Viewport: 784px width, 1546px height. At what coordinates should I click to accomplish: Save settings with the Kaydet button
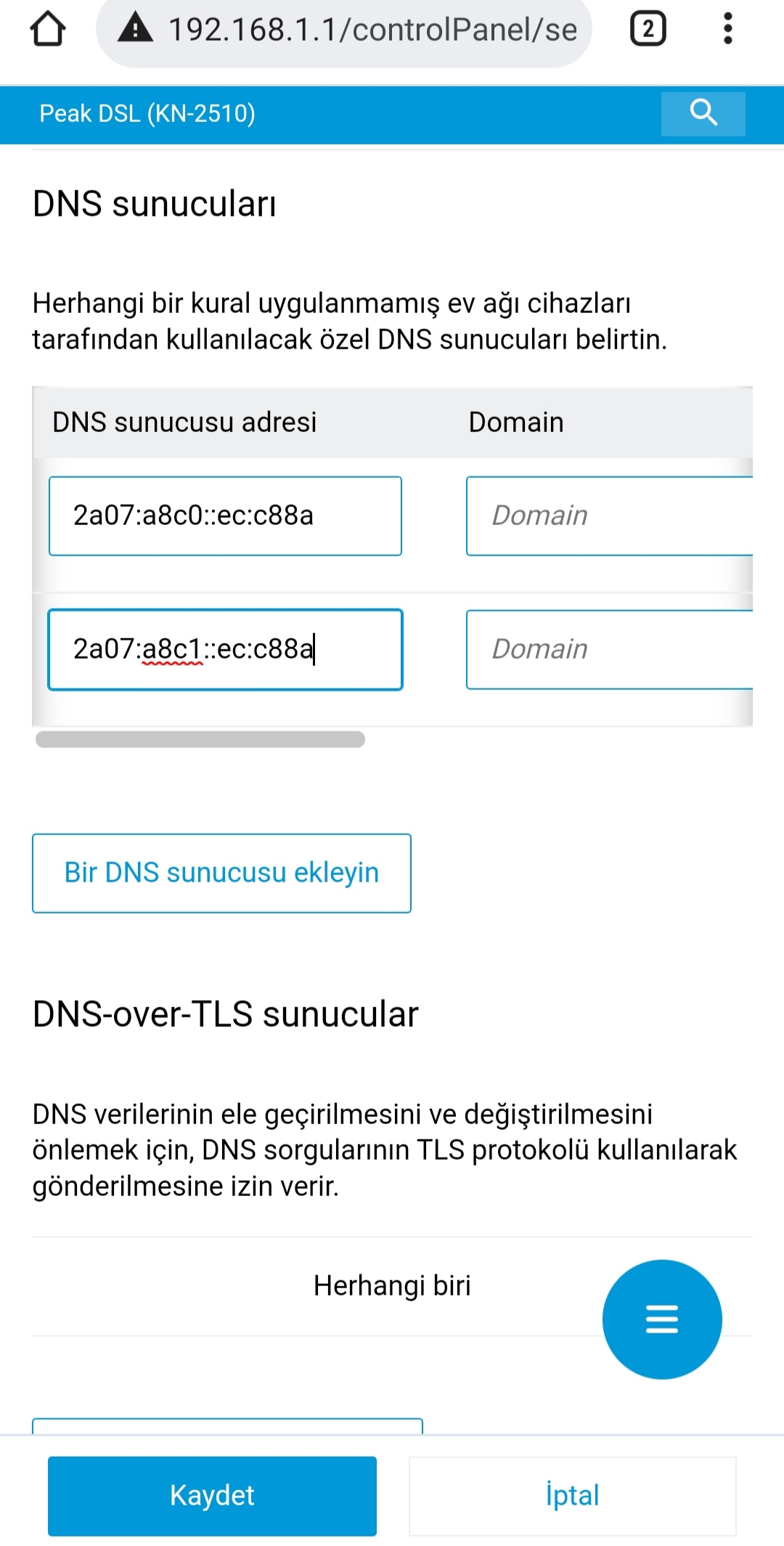pyautogui.click(x=212, y=1496)
